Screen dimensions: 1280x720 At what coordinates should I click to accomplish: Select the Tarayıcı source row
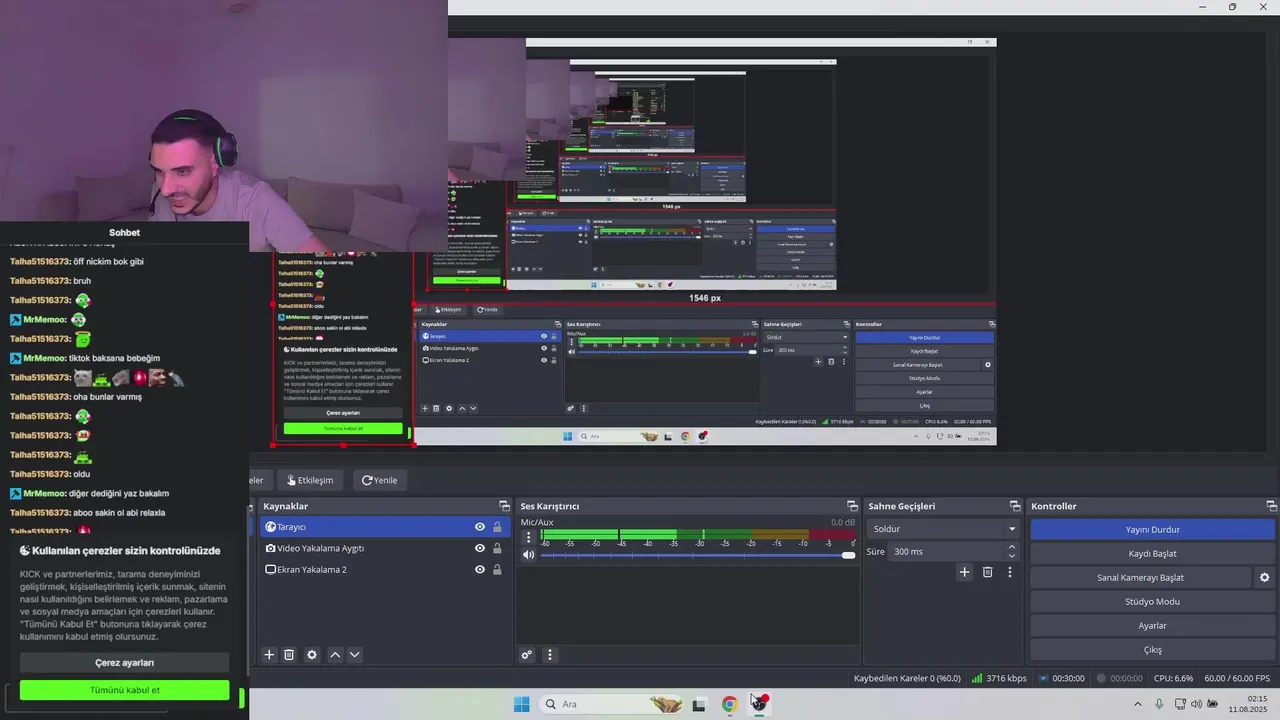click(x=384, y=527)
